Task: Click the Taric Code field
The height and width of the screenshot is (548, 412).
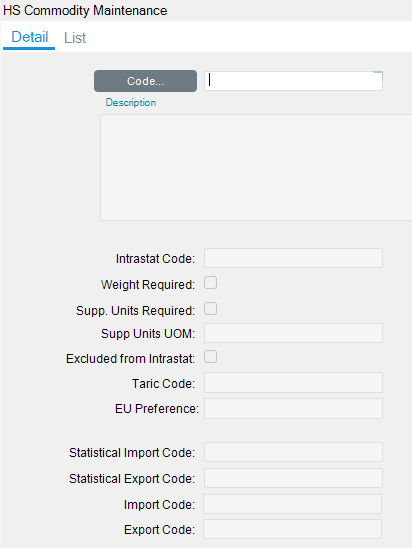Action: pyautogui.click(x=293, y=382)
